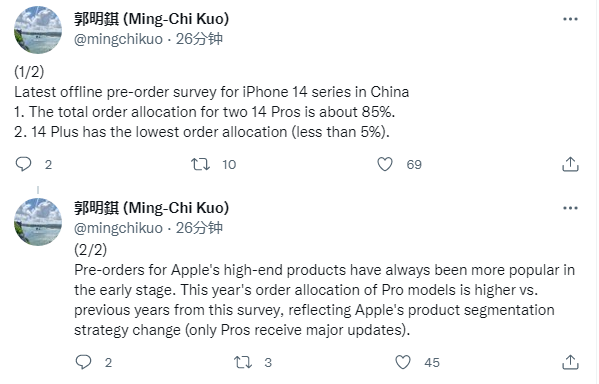Screen dimensions: 599x384
Task: Open Ming-Chi Kuo avatar on first tweet
Action: pyautogui.click(x=38, y=30)
